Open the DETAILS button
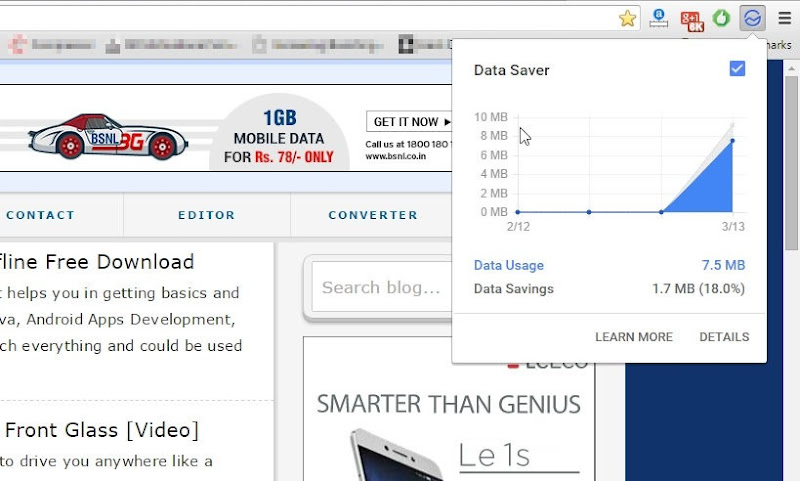Image resolution: width=800 pixels, height=481 pixels. click(x=724, y=337)
